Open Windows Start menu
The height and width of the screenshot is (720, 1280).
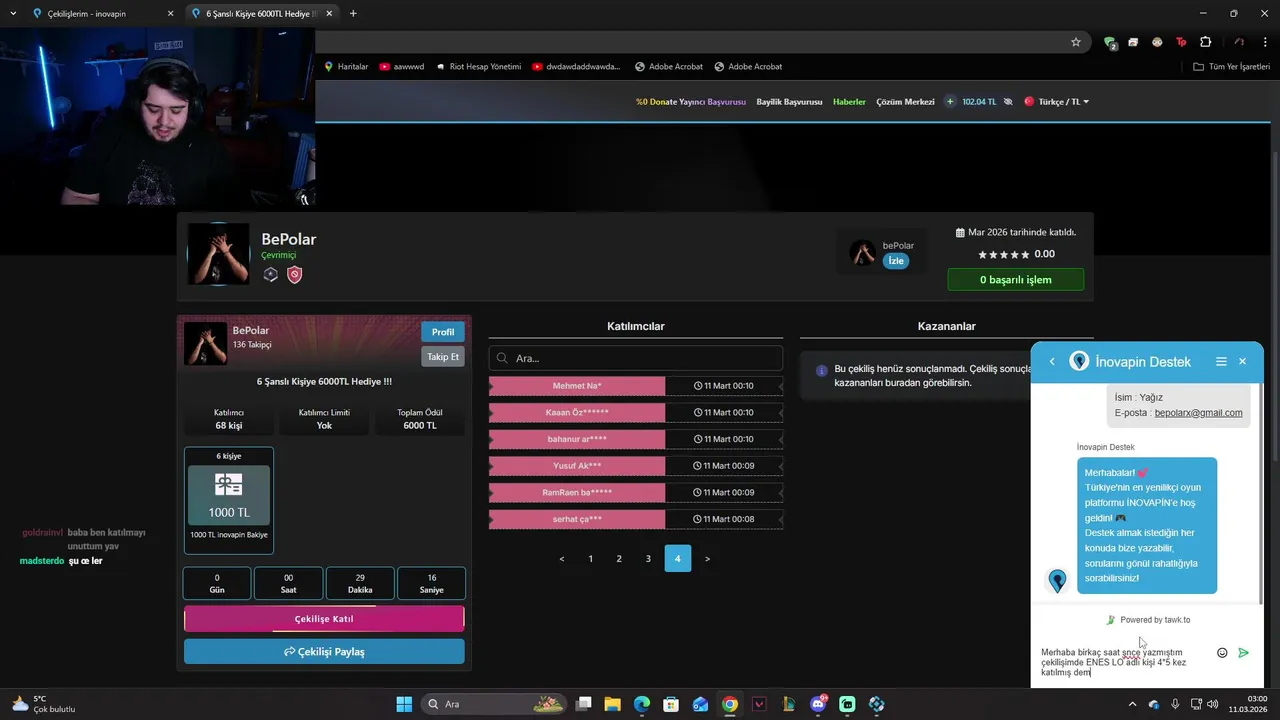coord(404,704)
